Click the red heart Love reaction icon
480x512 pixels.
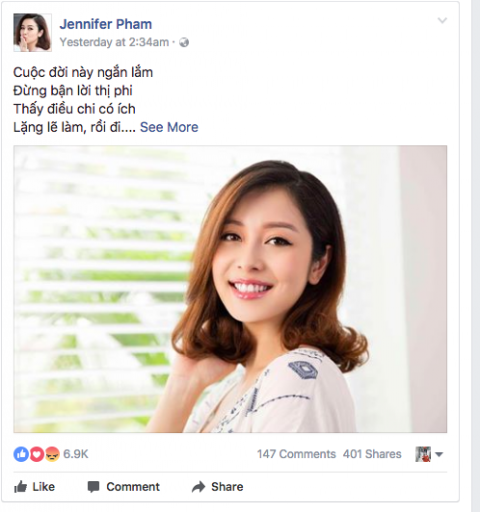pos(37,454)
